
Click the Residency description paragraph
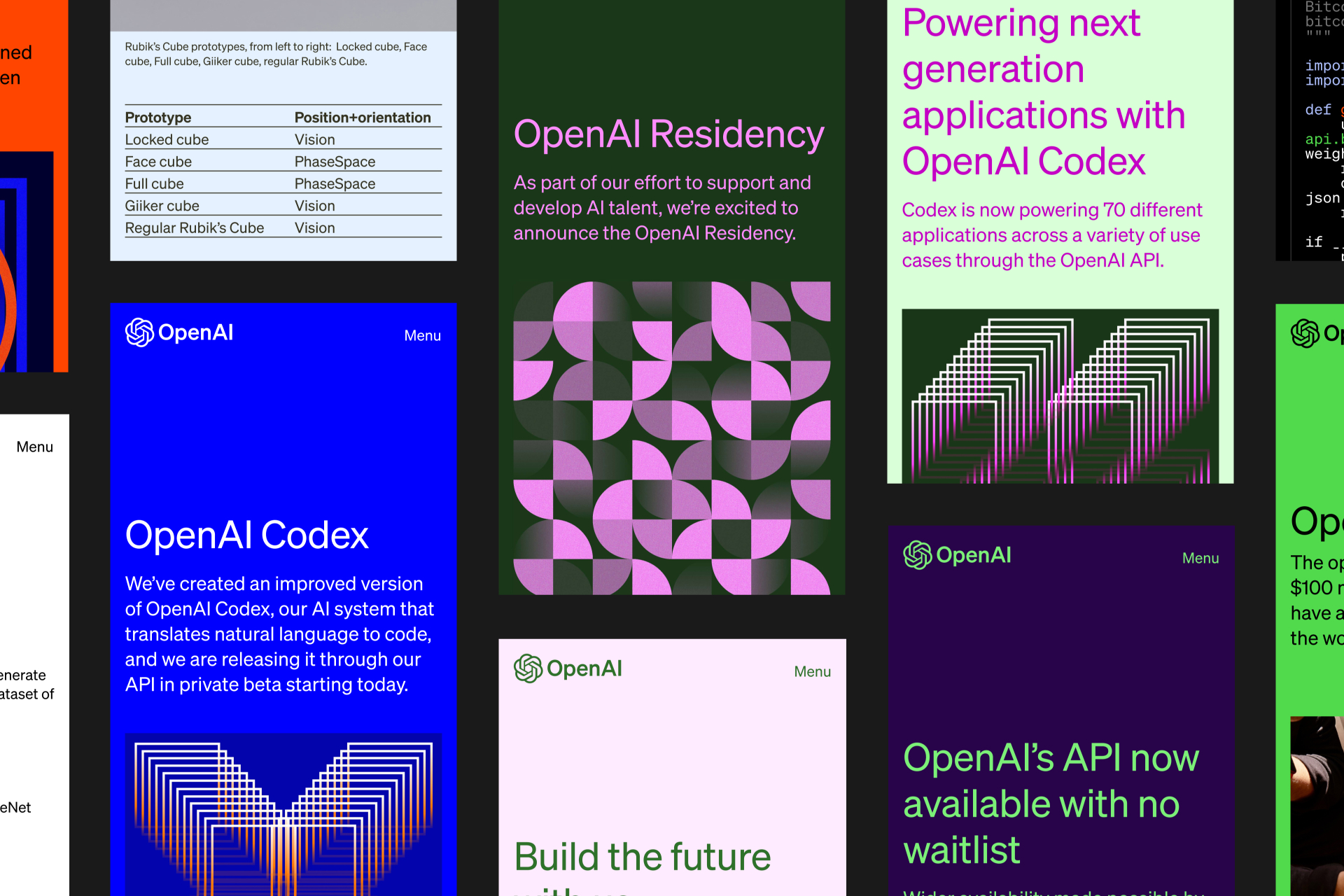[x=662, y=208]
